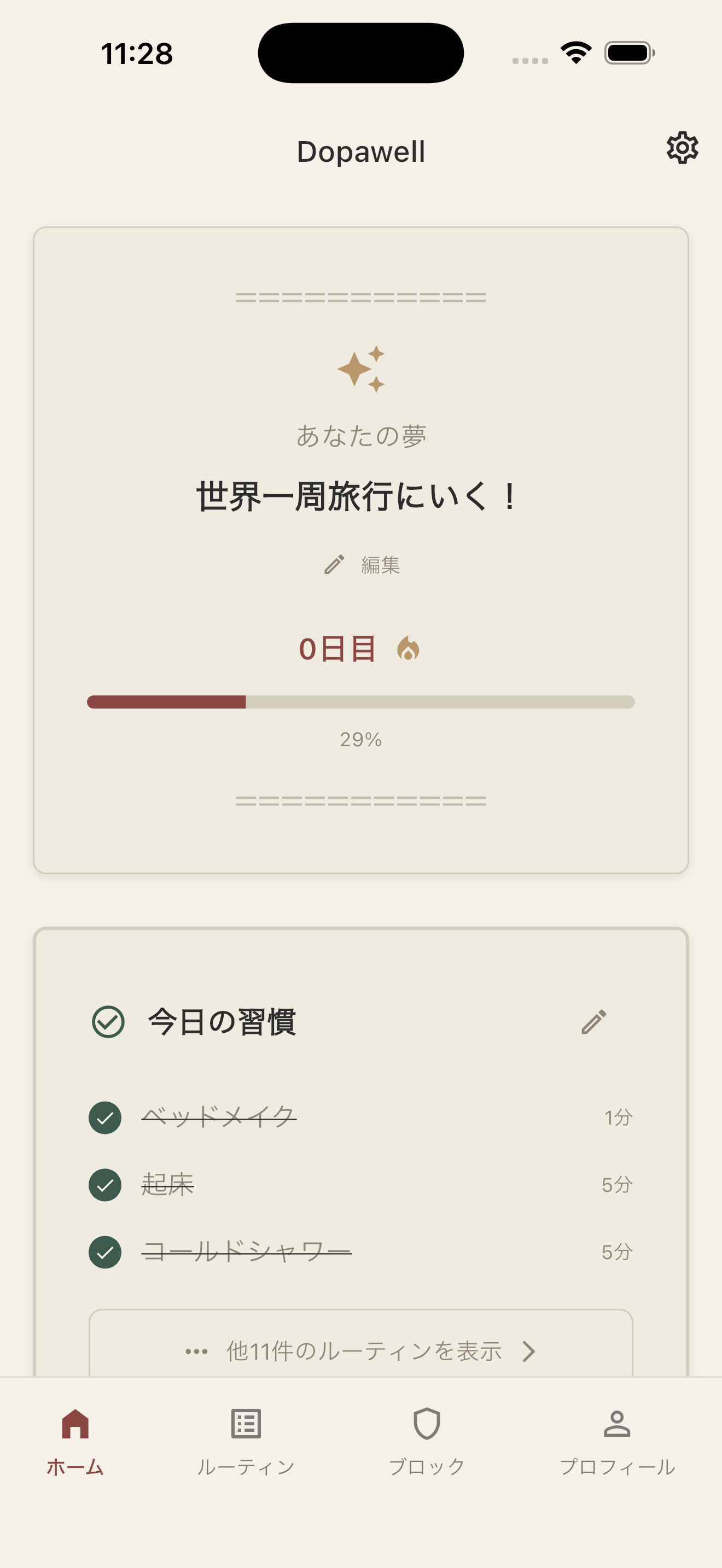Tap the sparkle stars dream icon
This screenshot has width=722, height=1568.
(x=361, y=369)
